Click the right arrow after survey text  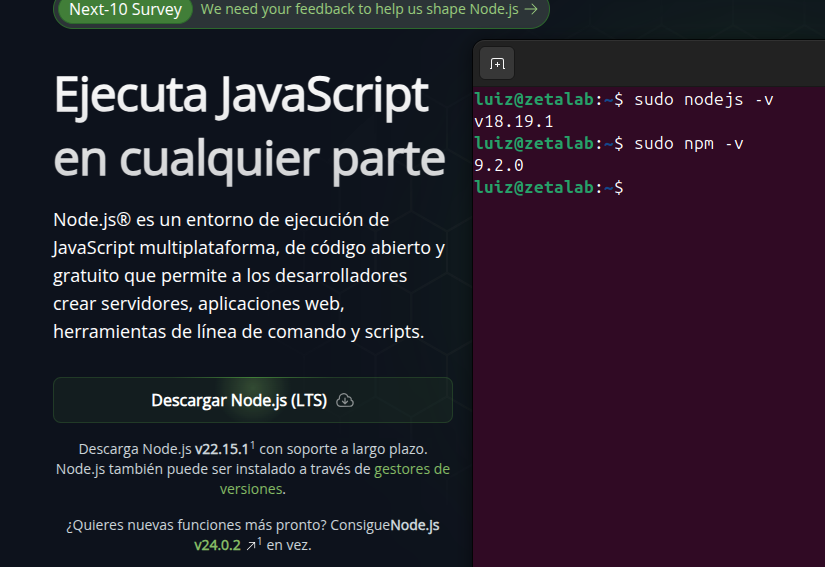[530, 10]
